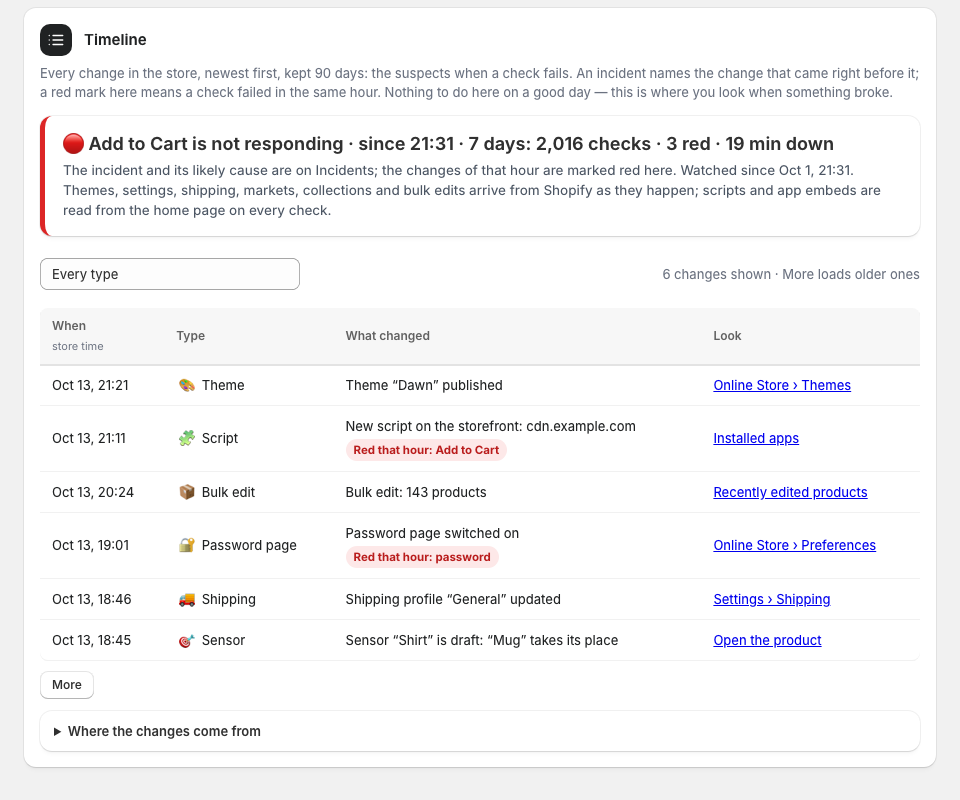Open the Every type filter dropdown

[170, 274]
